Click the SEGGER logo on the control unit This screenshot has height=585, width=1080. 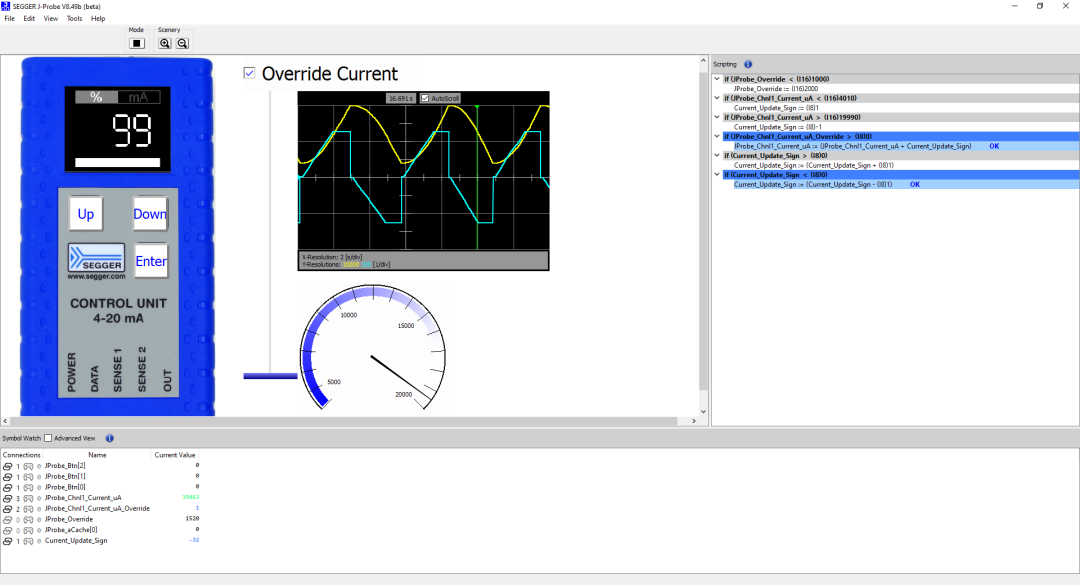(96, 258)
